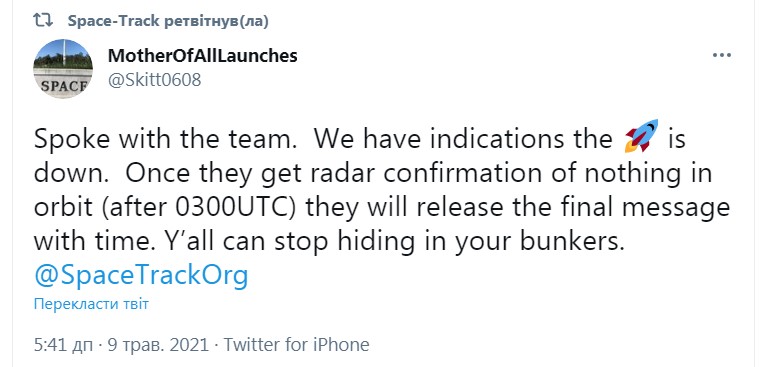Click the retweet arrows icon
The image size is (761, 367).
(x=43, y=21)
